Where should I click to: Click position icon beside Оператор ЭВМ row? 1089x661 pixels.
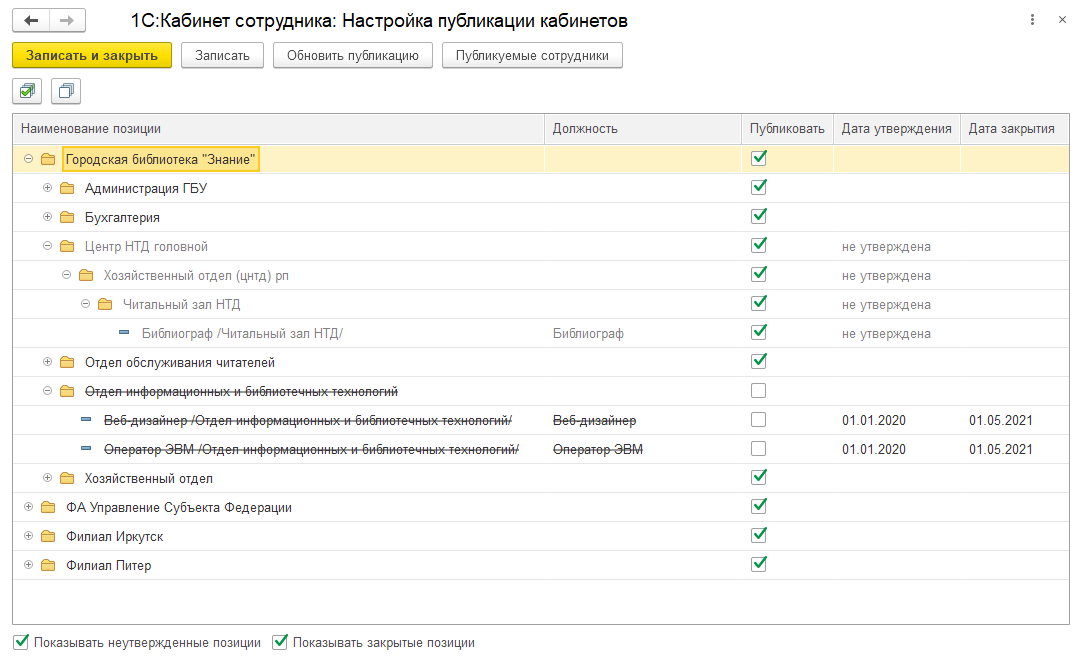tap(86, 450)
